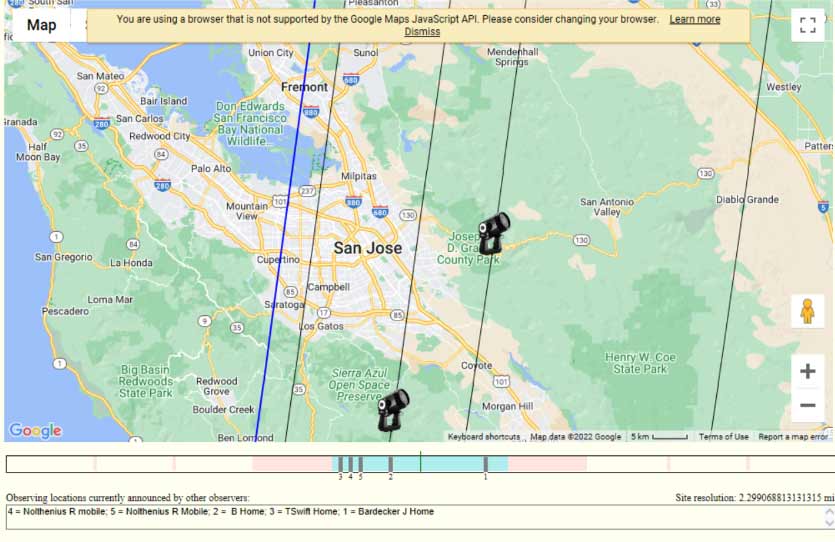Click Big Basin Redwoods State Park label
The height and width of the screenshot is (542, 835).
pyautogui.click(x=146, y=381)
